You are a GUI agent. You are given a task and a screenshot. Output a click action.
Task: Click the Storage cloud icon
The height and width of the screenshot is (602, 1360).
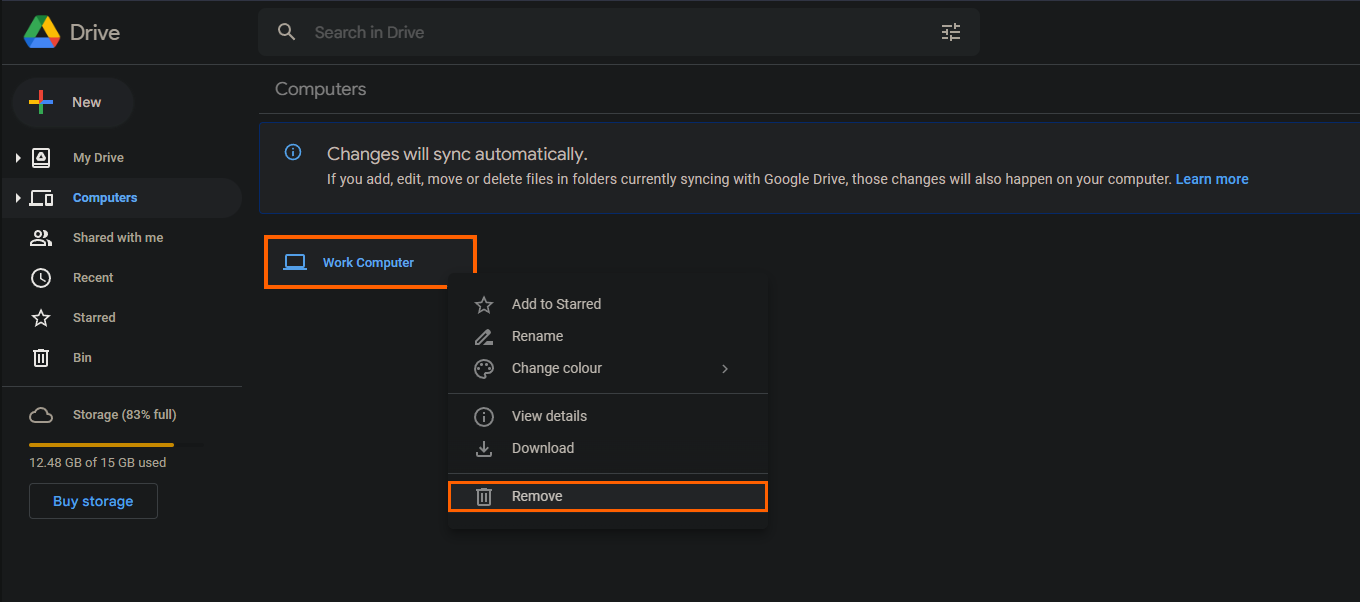point(41,415)
